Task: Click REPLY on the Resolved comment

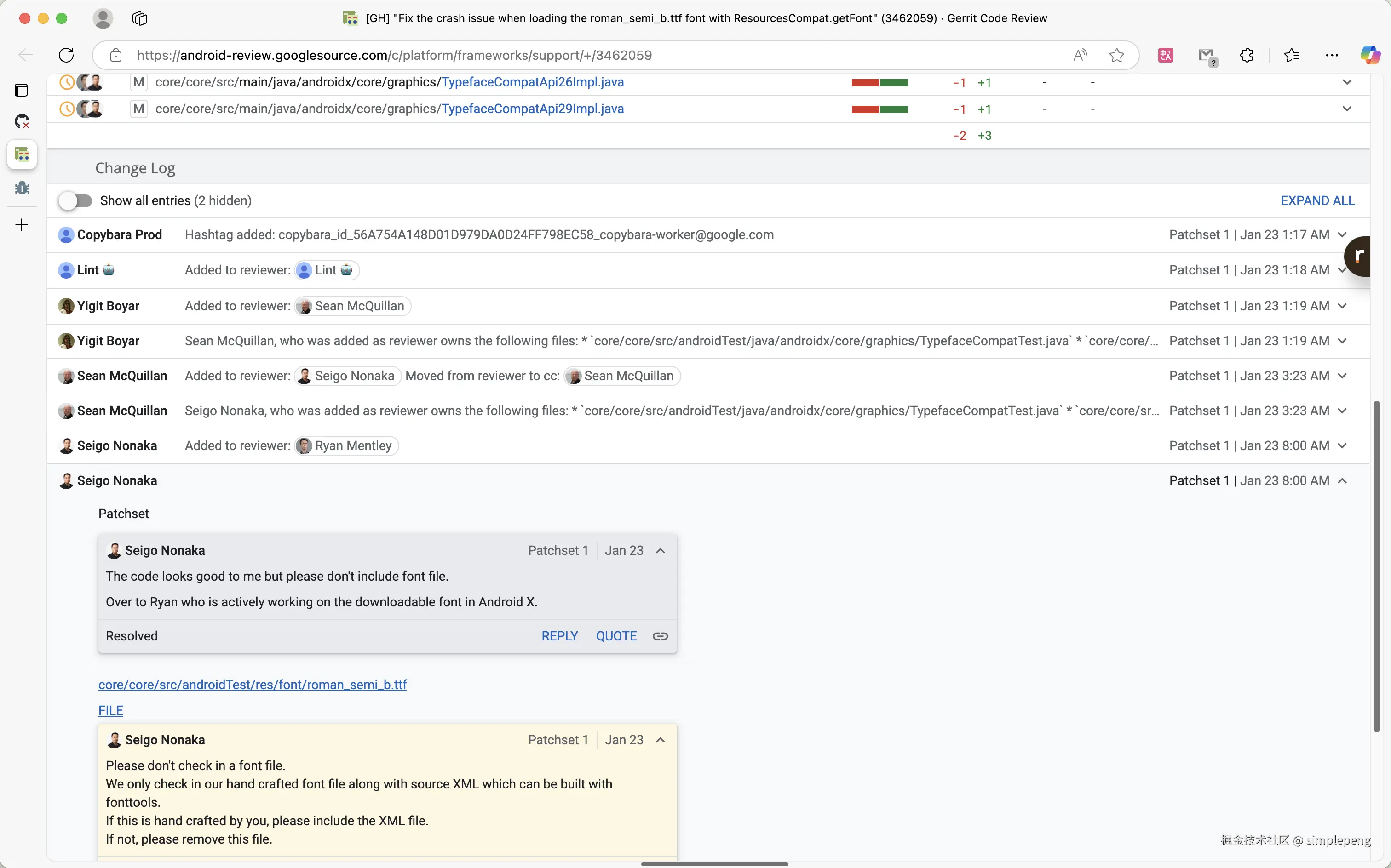Action: point(559,636)
